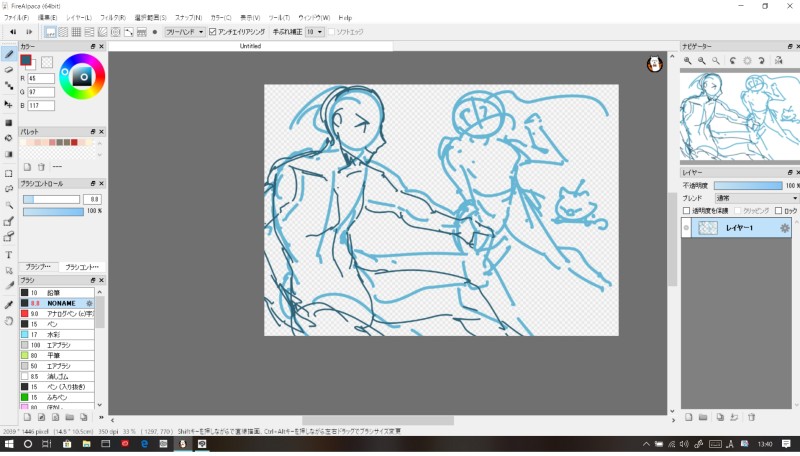Open the ブレンド mode dropdown
The height and width of the screenshot is (456, 800).
[x=756, y=198]
